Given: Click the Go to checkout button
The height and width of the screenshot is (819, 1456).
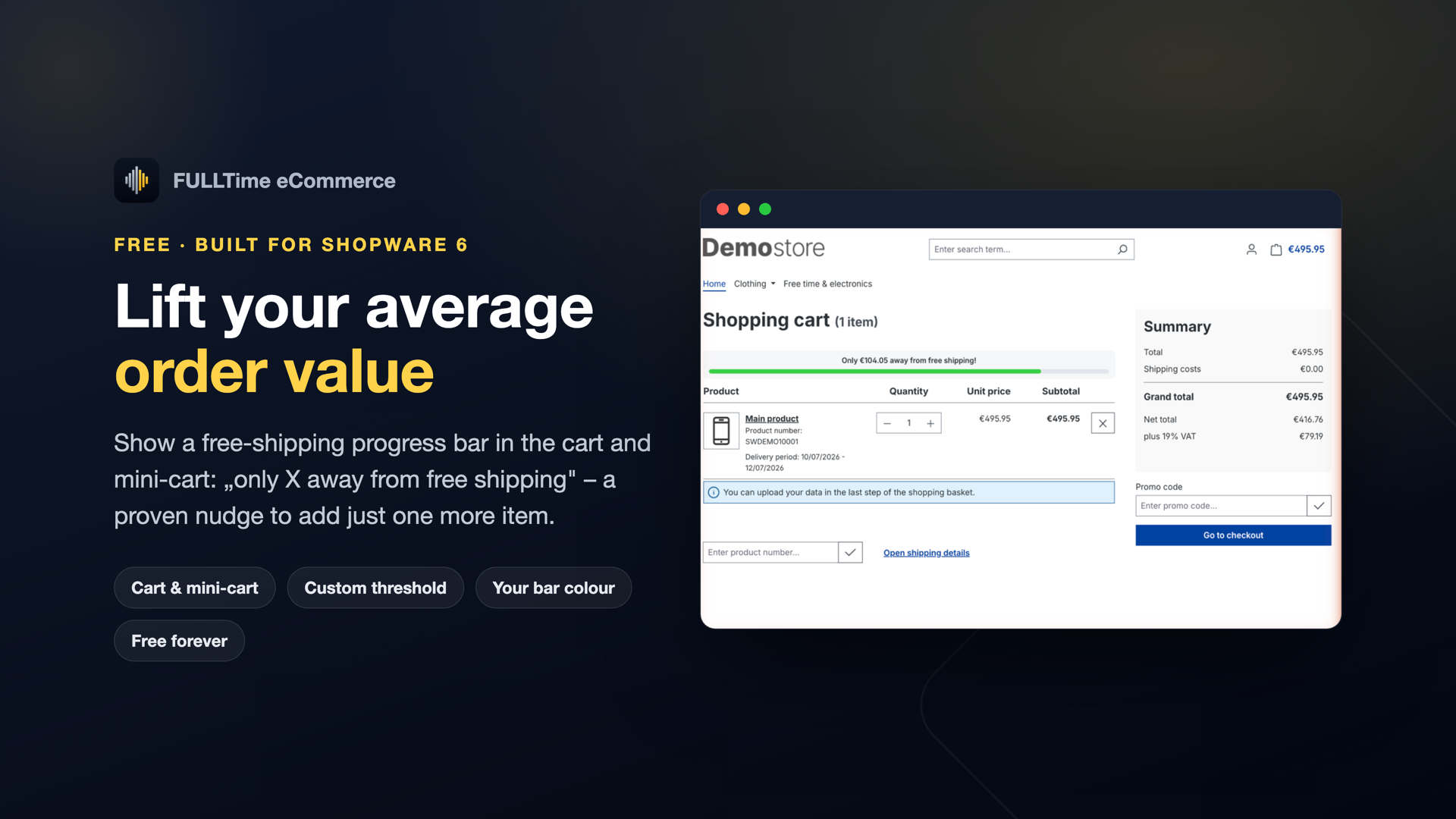Looking at the screenshot, I should (x=1233, y=535).
